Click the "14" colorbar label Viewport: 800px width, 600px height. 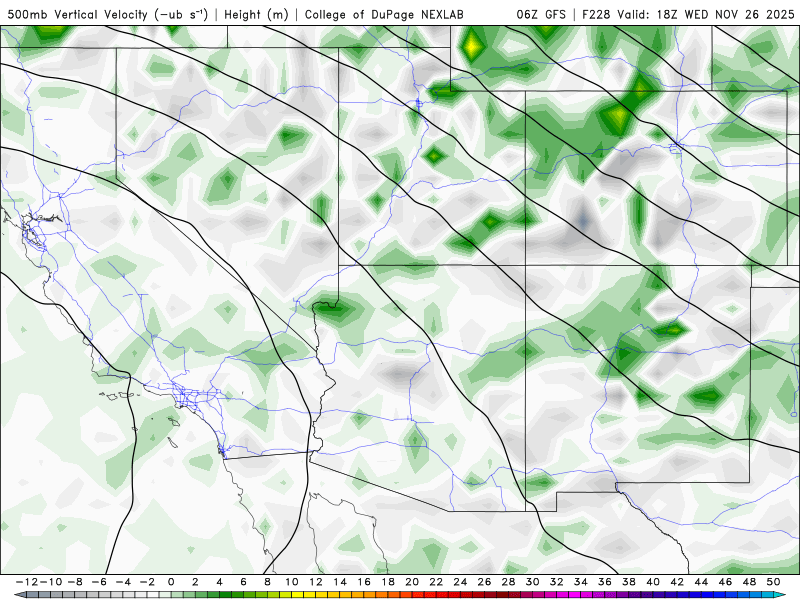point(340,582)
